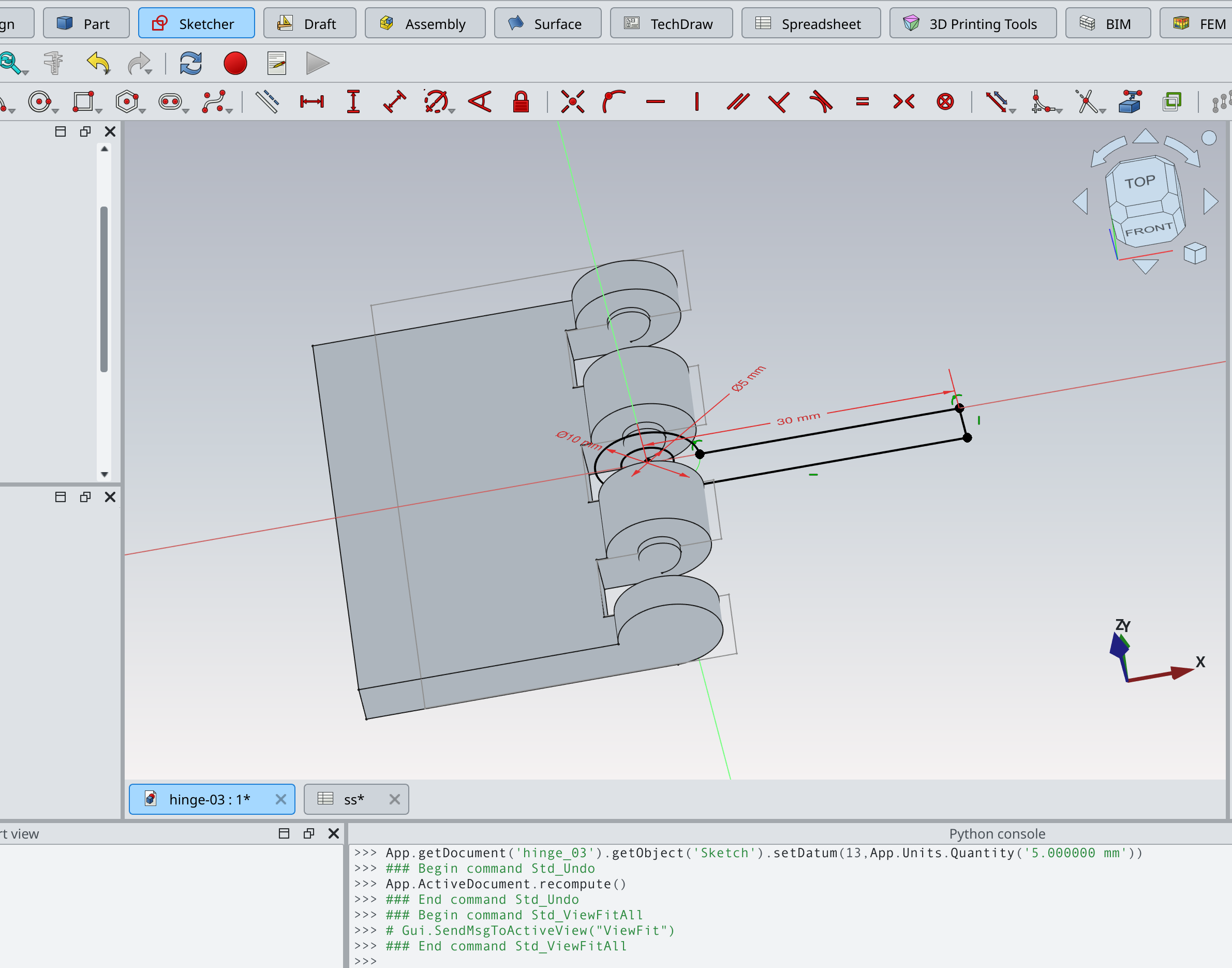Expand the fillet tool dropdown arrow
This screenshot has height=968, width=1232.
(1059, 110)
